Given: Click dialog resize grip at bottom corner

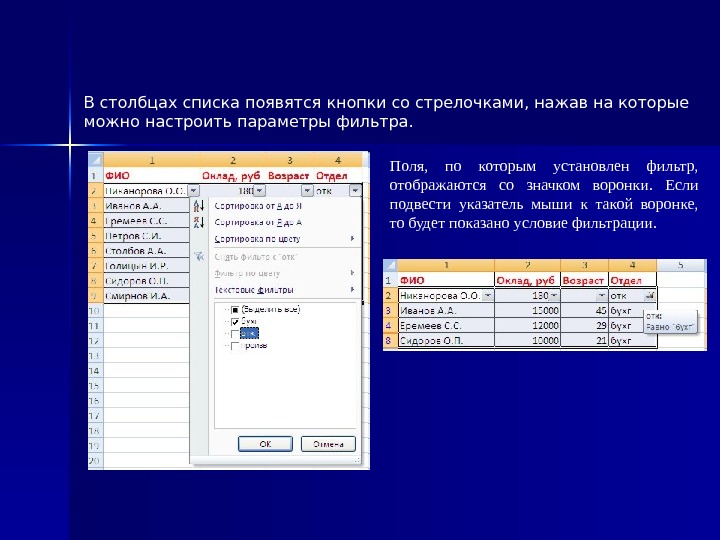Looking at the screenshot, I should coord(357,460).
